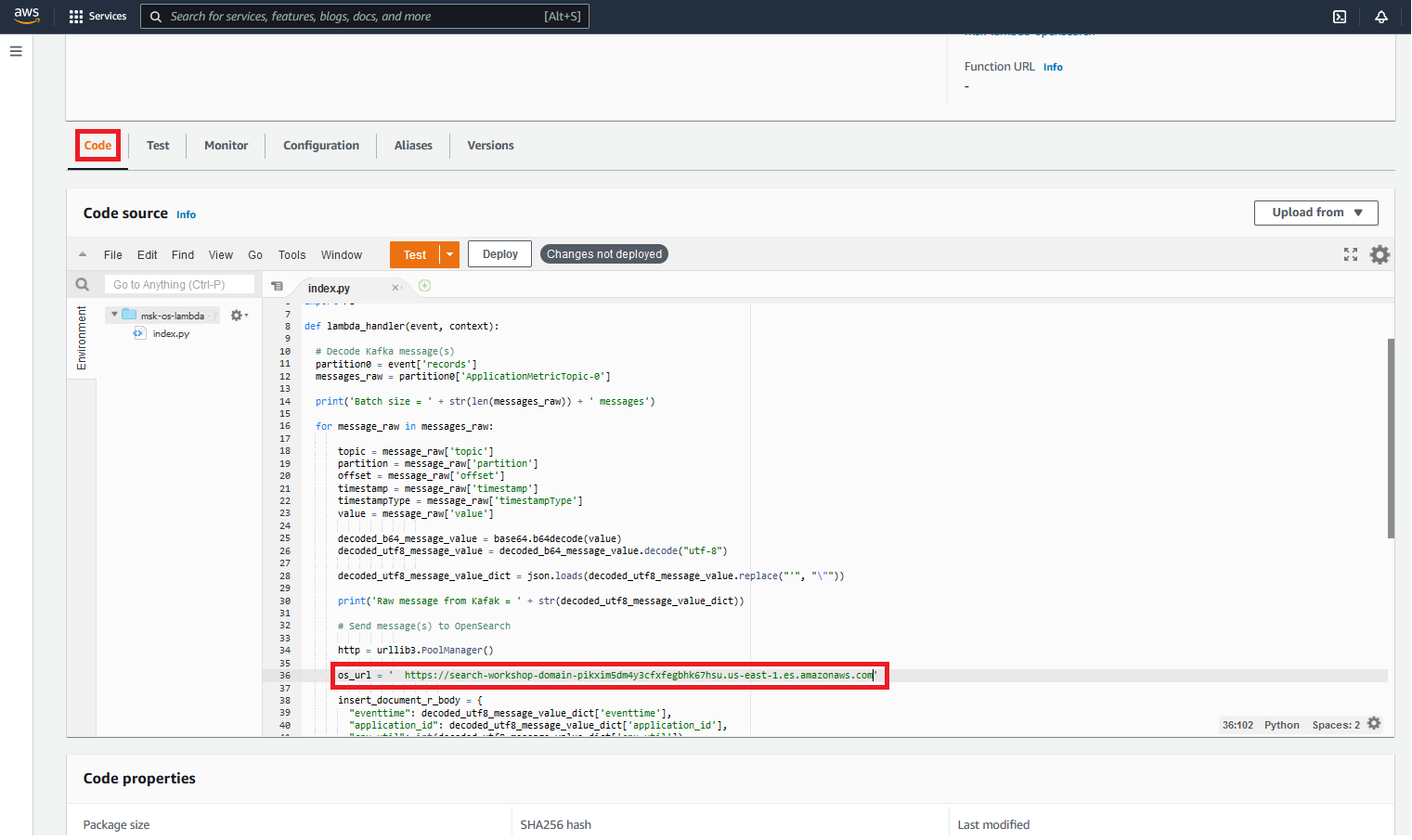Expand the left navigation hamburger menu
The width and height of the screenshot is (1412, 840).
(16, 51)
